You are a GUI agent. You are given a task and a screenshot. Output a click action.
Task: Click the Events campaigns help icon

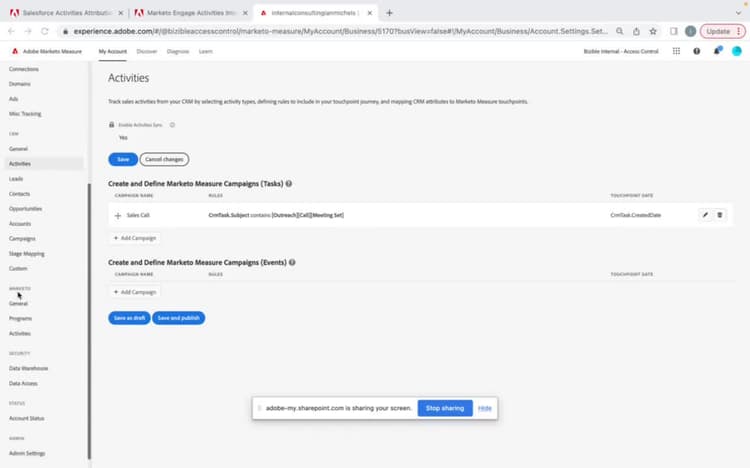coord(292,263)
